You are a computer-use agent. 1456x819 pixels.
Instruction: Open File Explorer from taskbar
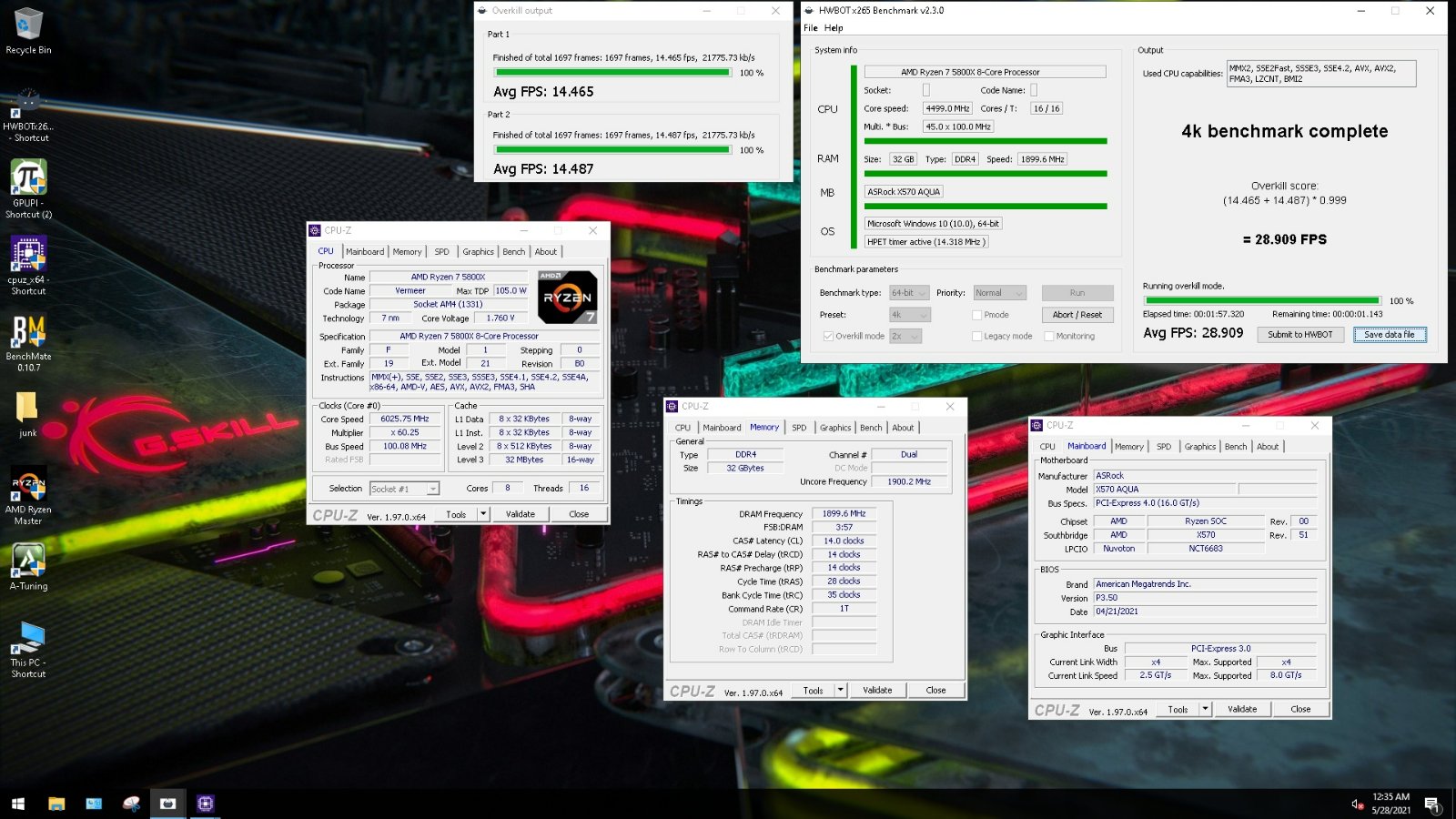(56, 804)
